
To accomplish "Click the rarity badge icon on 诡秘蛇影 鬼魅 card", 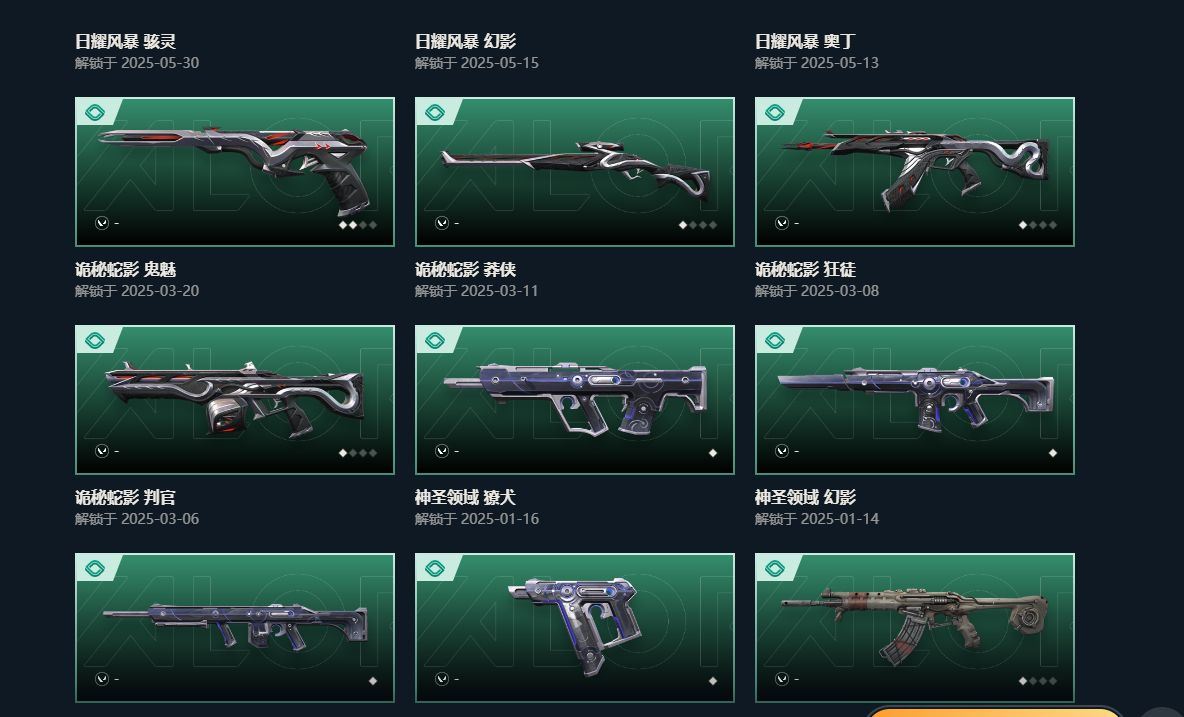I will pyautogui.click(x=95, y=112).
